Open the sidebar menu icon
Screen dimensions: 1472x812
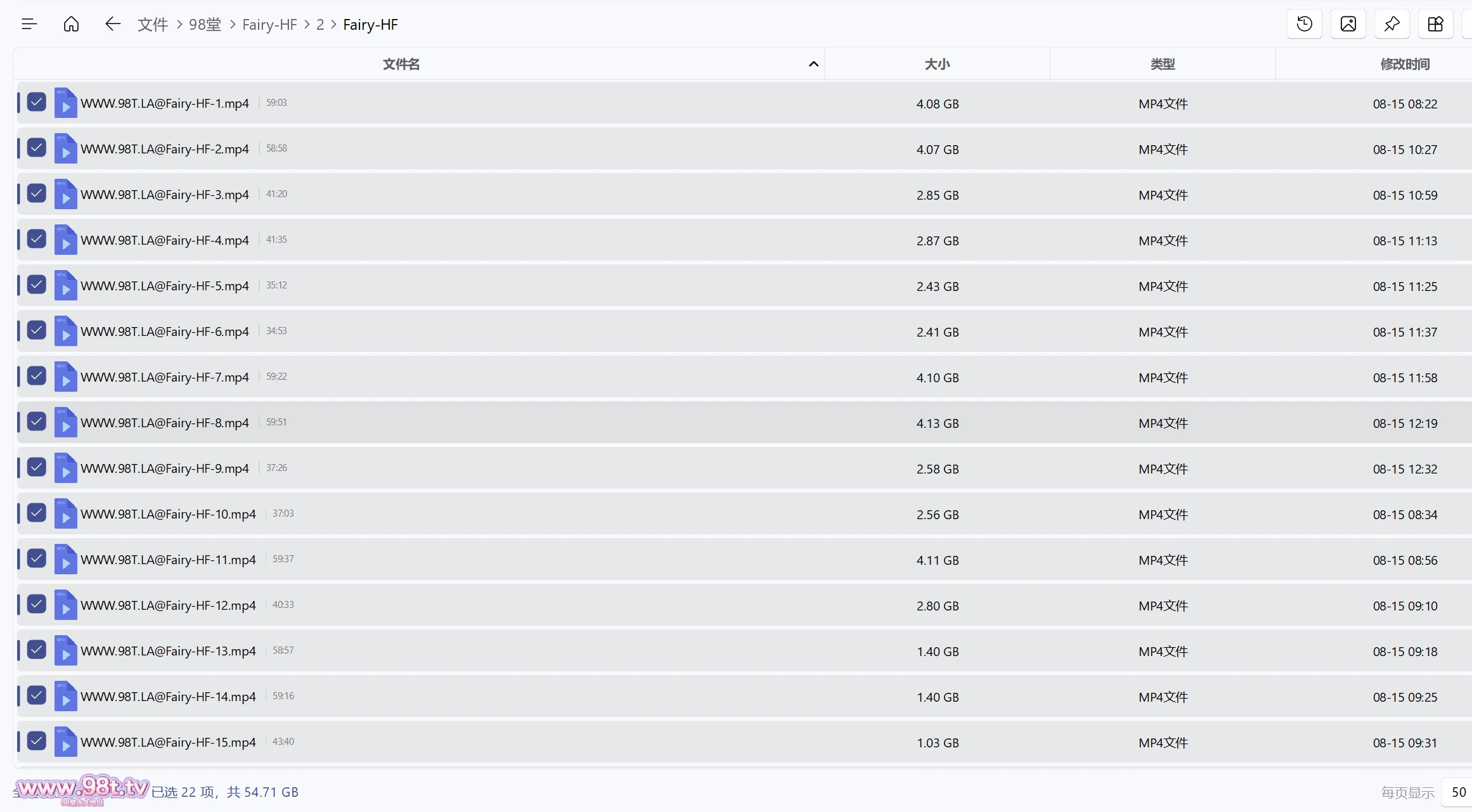point(29,24)
